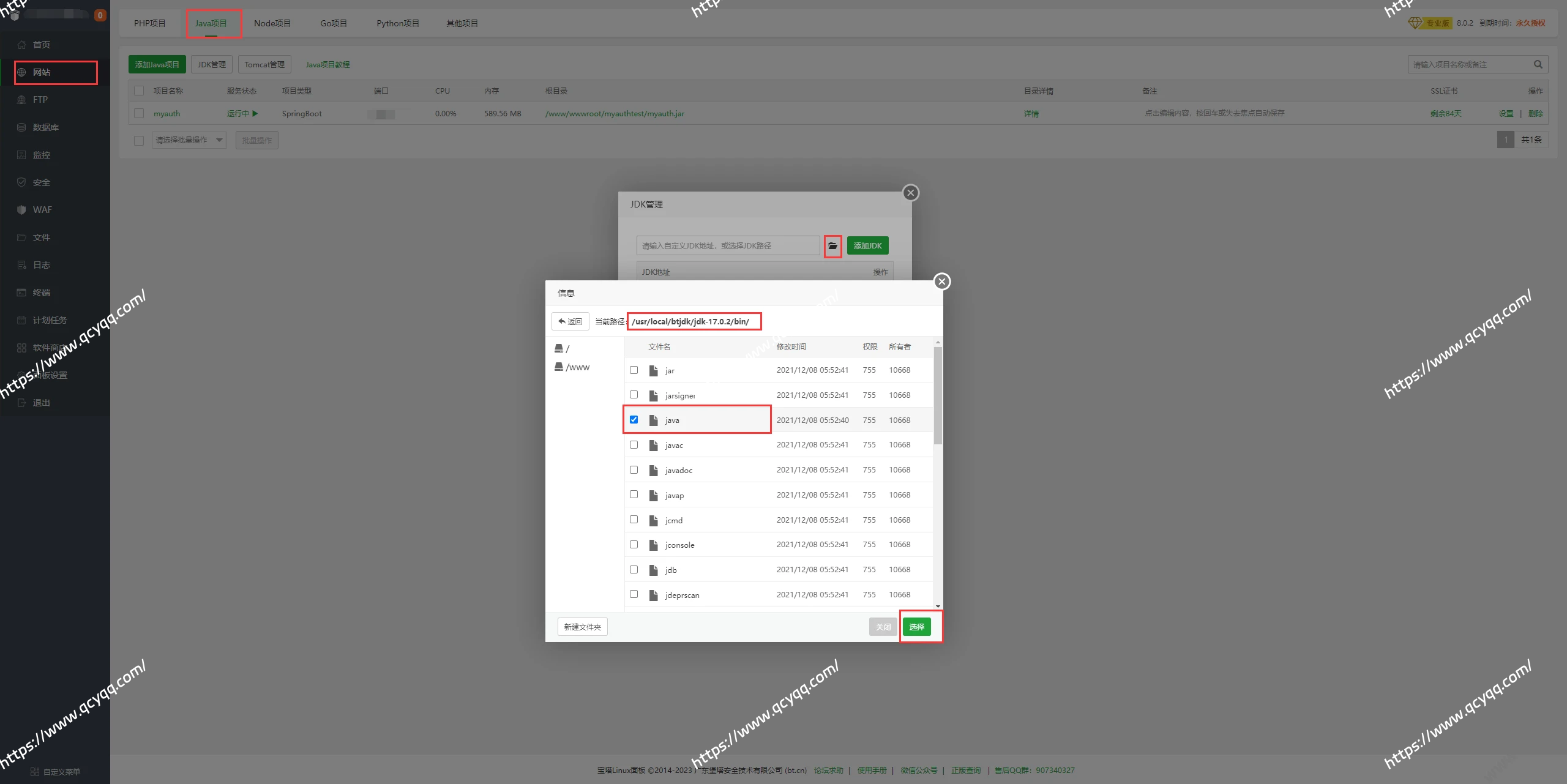Click the file icon next to jconsole
Image resolution: width=1567 pixels, height=784 pixels.
point(653,545)
